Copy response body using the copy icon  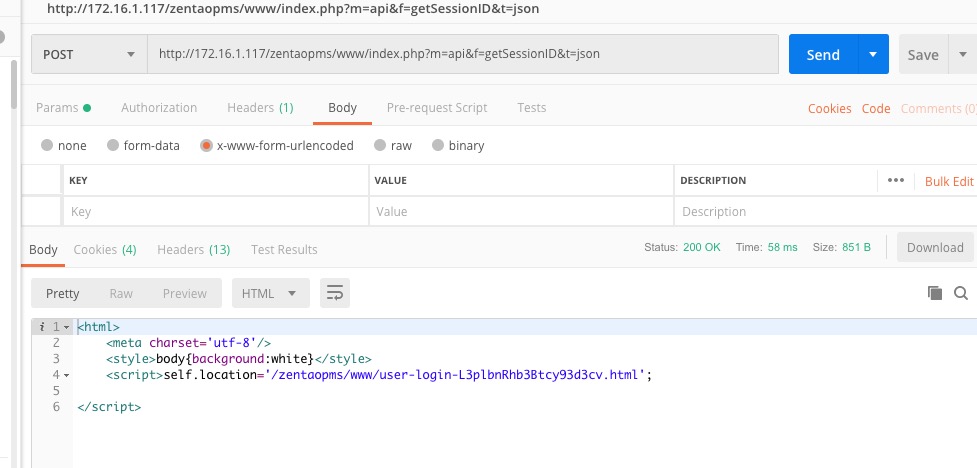[935, 293]
